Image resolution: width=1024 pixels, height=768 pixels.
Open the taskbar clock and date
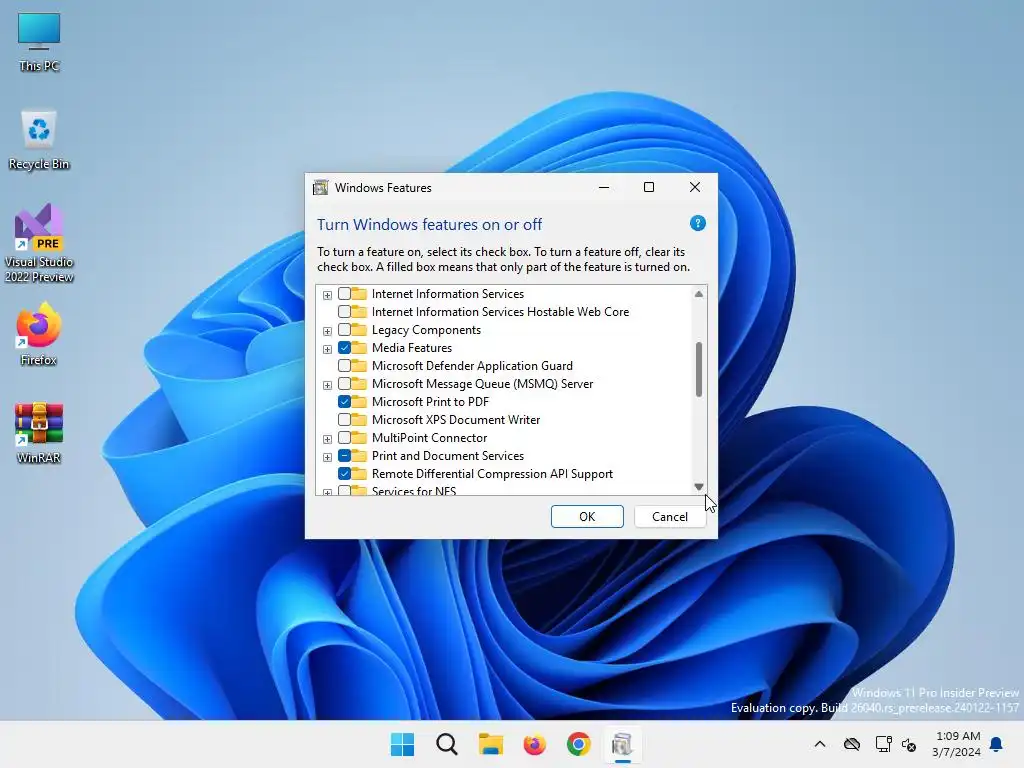tap(957, 744)
